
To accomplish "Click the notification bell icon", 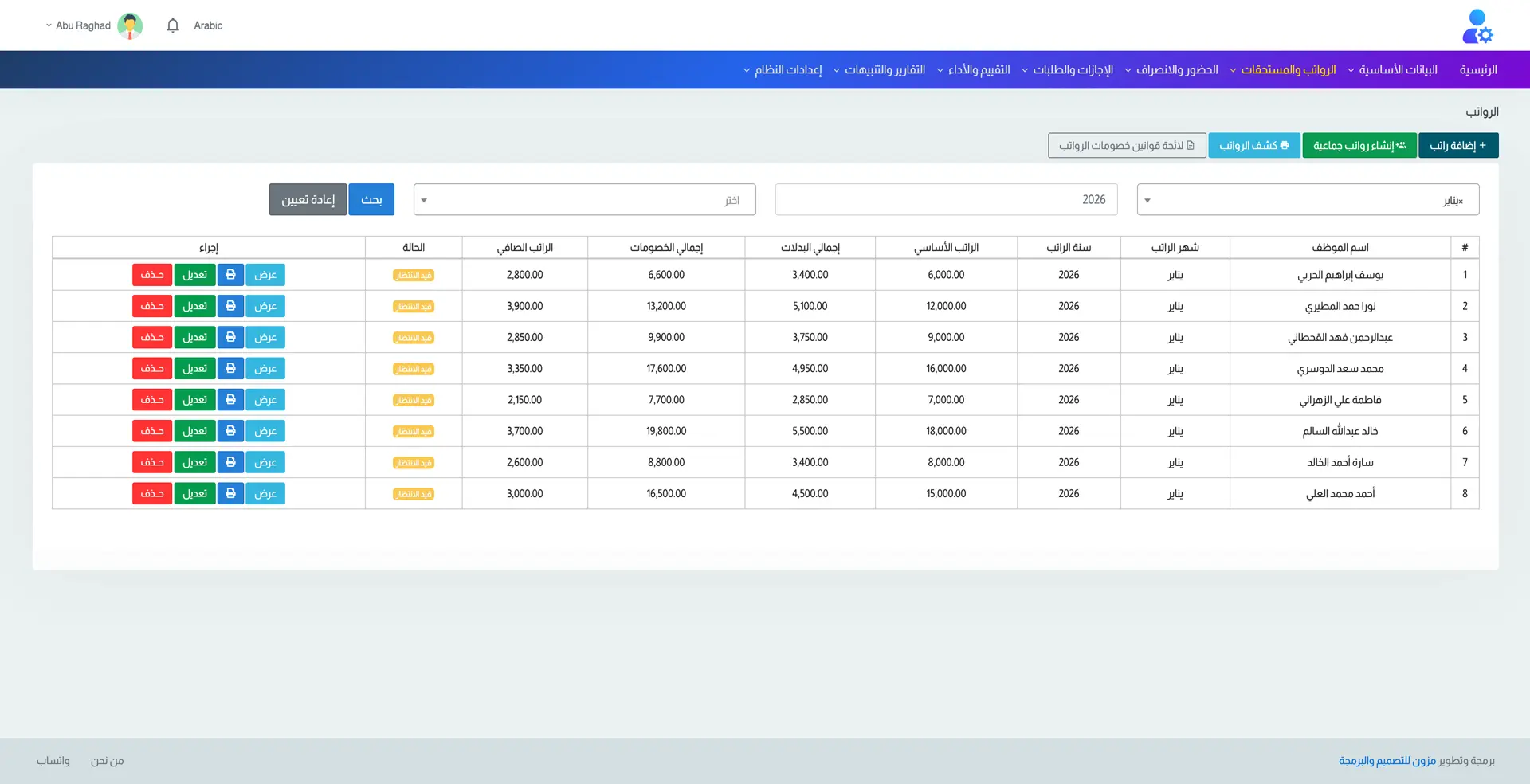I will coord(173,25).
